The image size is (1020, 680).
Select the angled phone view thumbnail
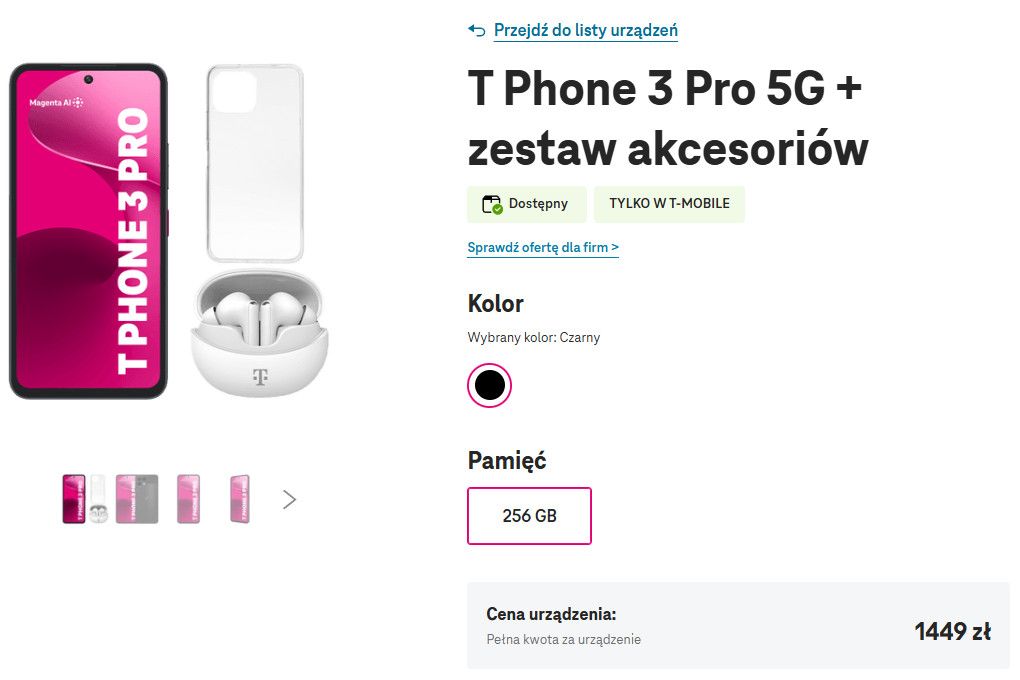pyautogui.click(x=239, y=499)
